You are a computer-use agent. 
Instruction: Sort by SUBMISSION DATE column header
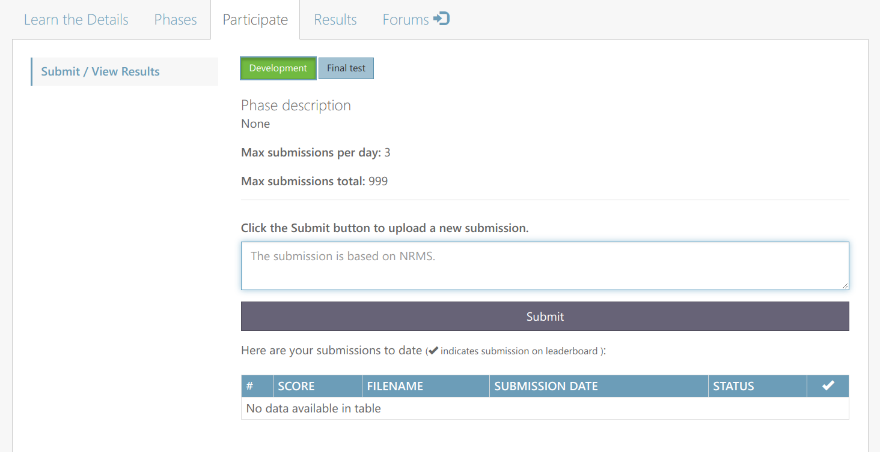pyautogui.click(x=598, y=386)
